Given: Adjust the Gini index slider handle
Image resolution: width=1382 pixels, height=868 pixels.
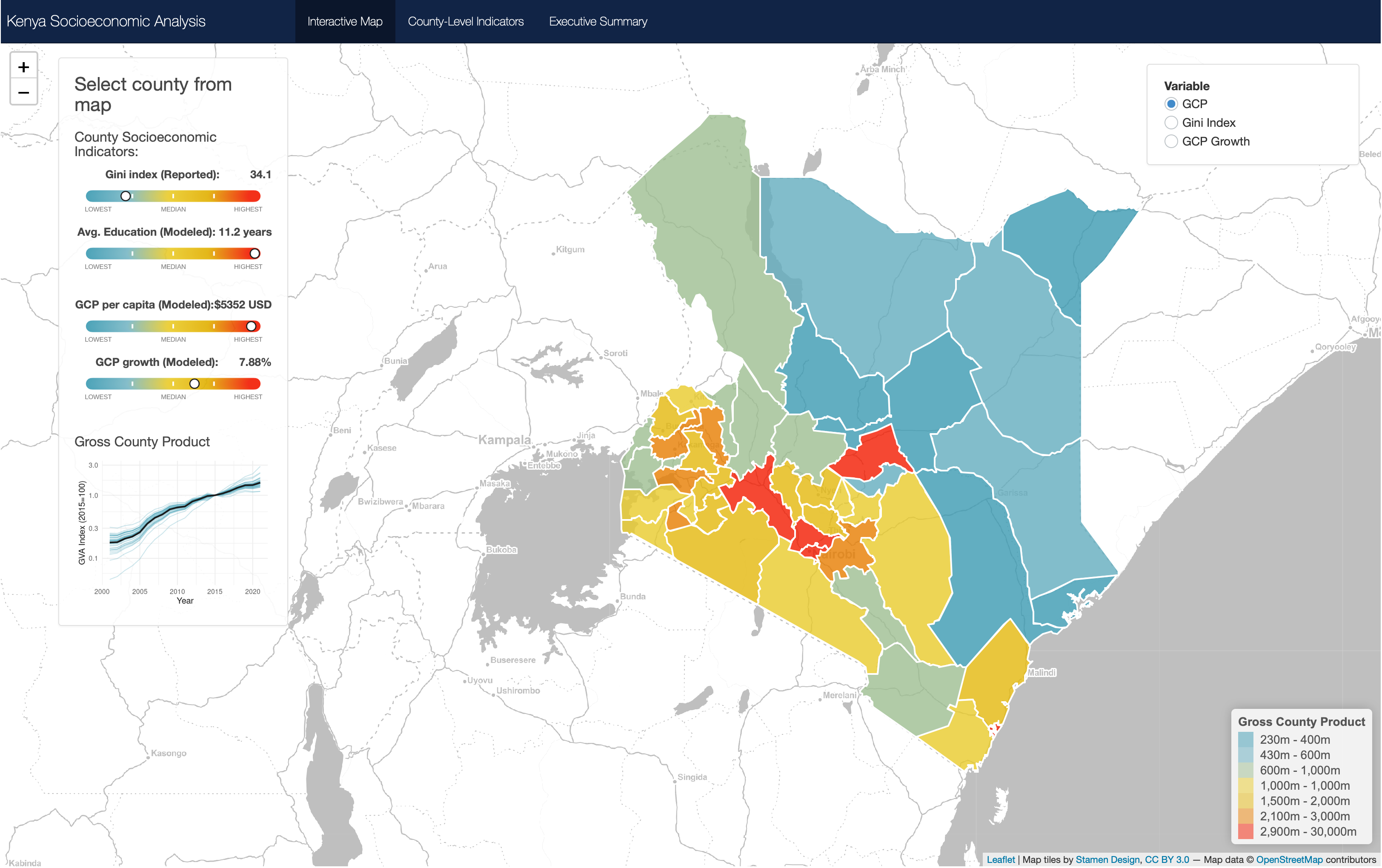Looking at the screenshot, I should click(x=125, y=196).
